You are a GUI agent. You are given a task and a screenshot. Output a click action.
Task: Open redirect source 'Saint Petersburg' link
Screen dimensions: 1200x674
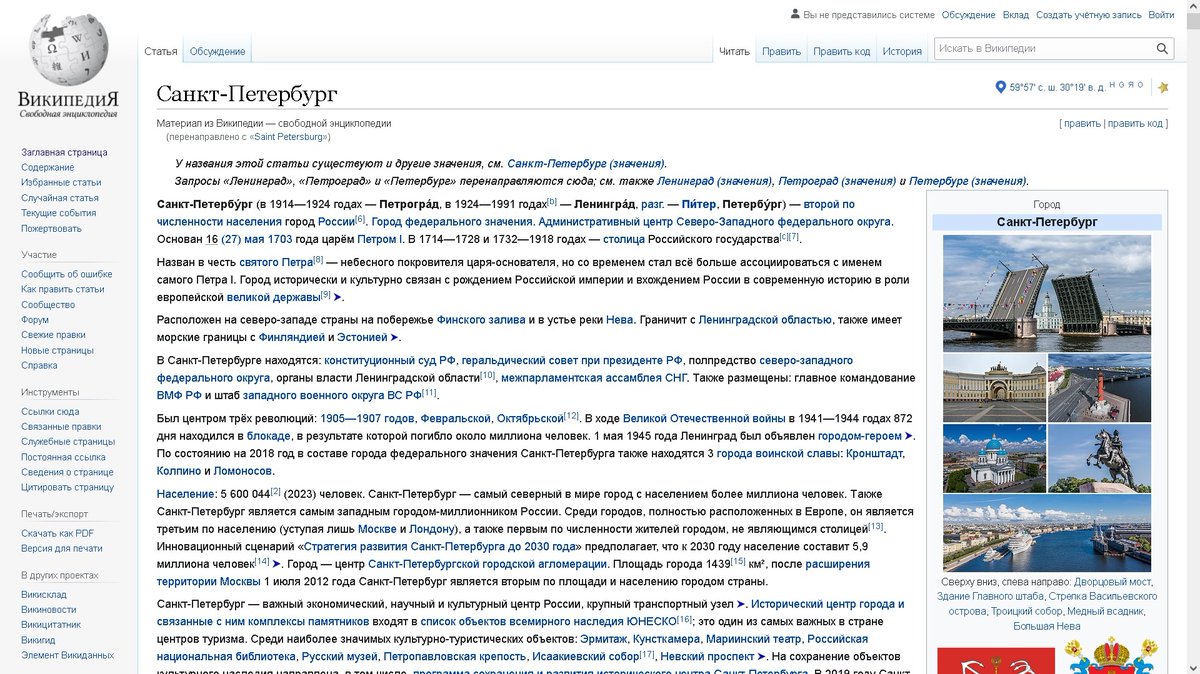click(x=290, y=136)
